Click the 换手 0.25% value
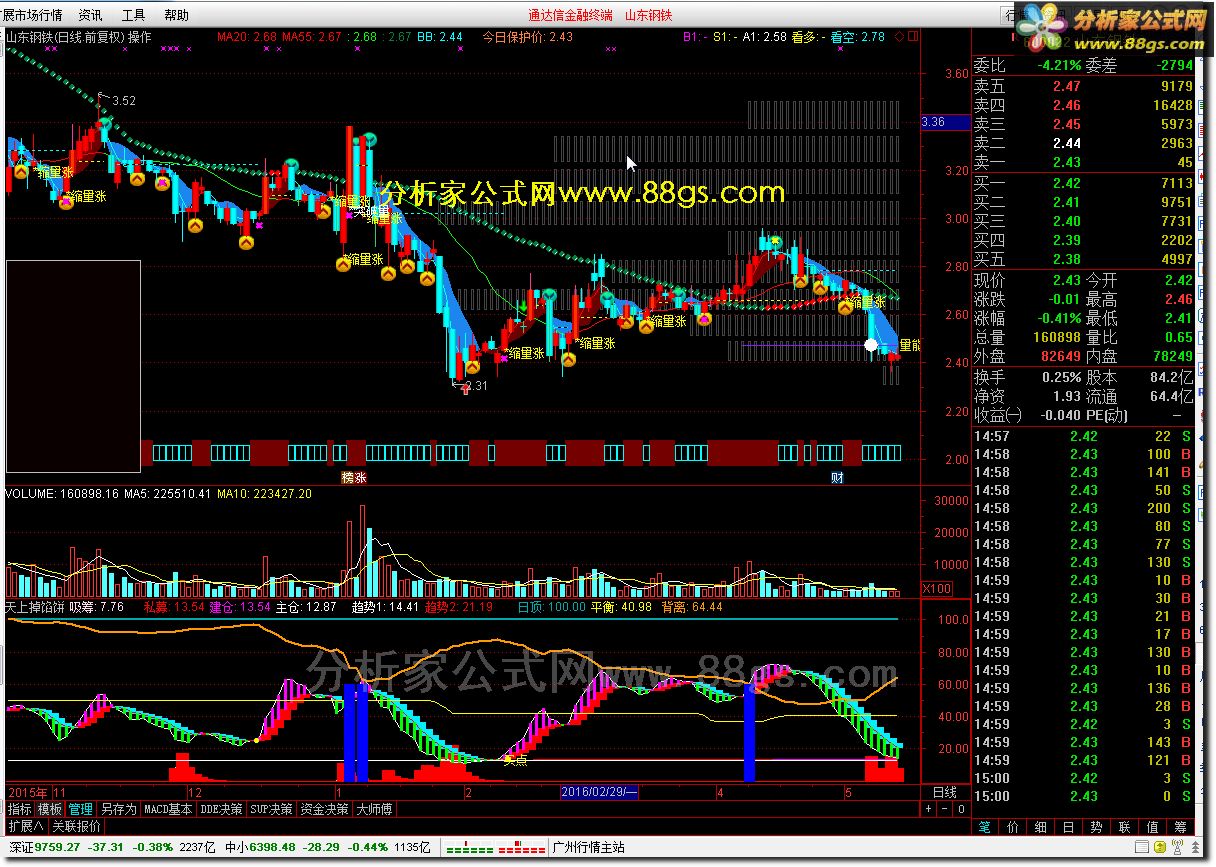Viewport: 1216px width, 867px height. pos(1059,377)
